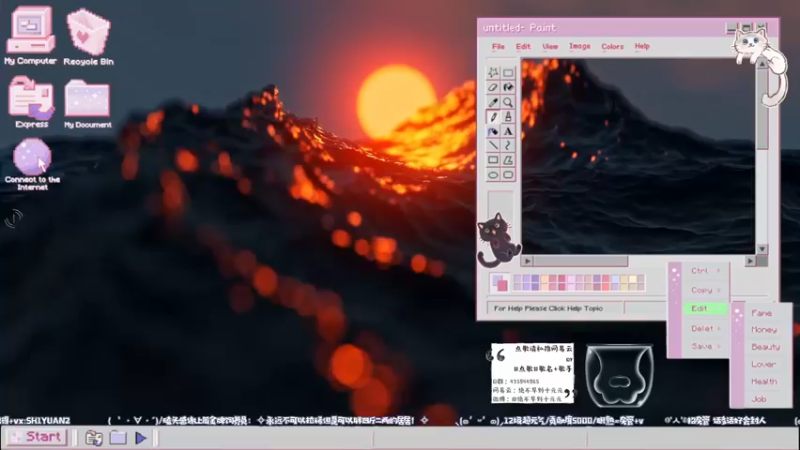The height and width of the screenshot is (450, 800).
Task: Open the Edit menu in Paint menu bar
Action: pyautogui.click(x=523, y=46)
